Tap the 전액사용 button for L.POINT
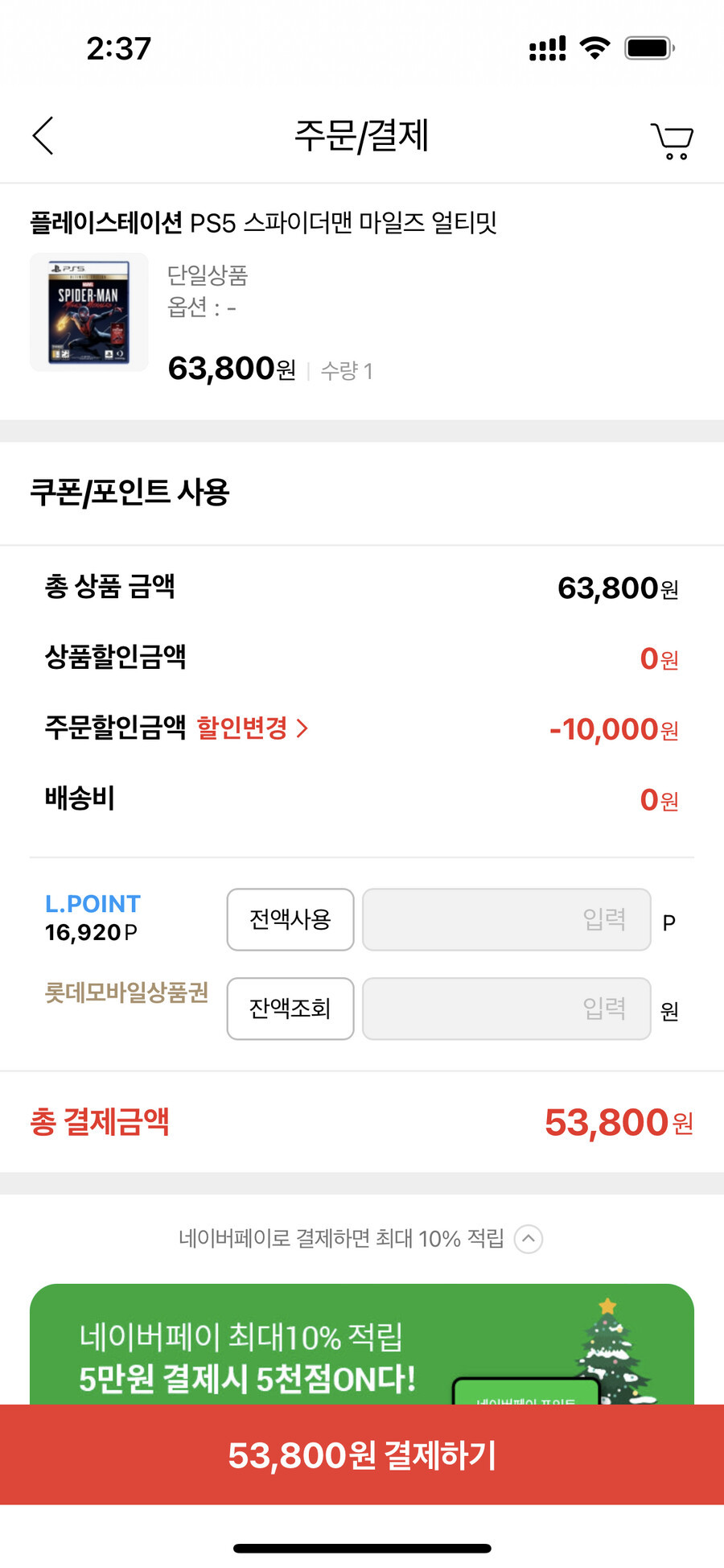The image size is (724, 1568). click(x=290, y=919)
